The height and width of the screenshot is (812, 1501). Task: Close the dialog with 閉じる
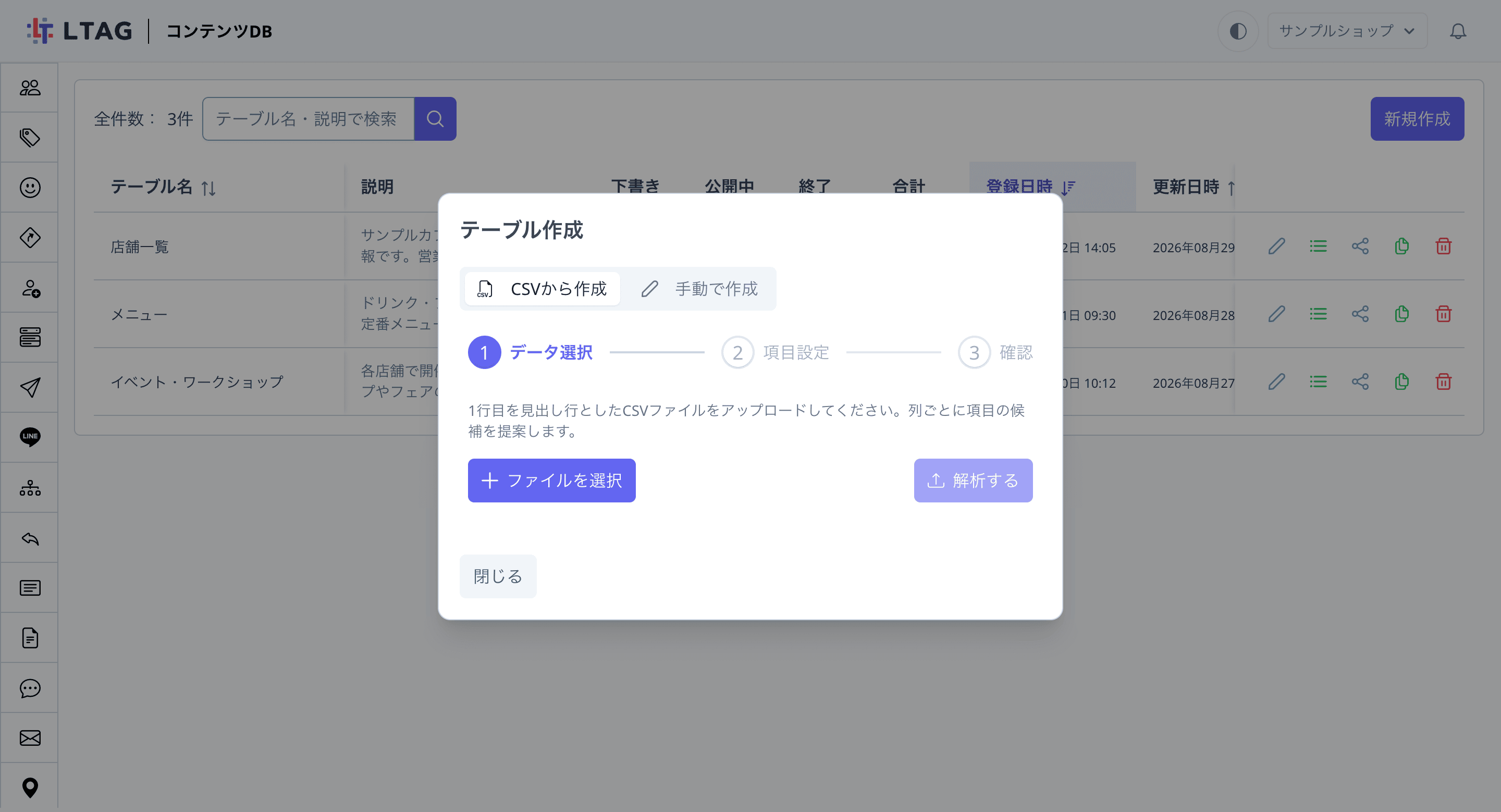pyautogui.click(x=498, y=576)
